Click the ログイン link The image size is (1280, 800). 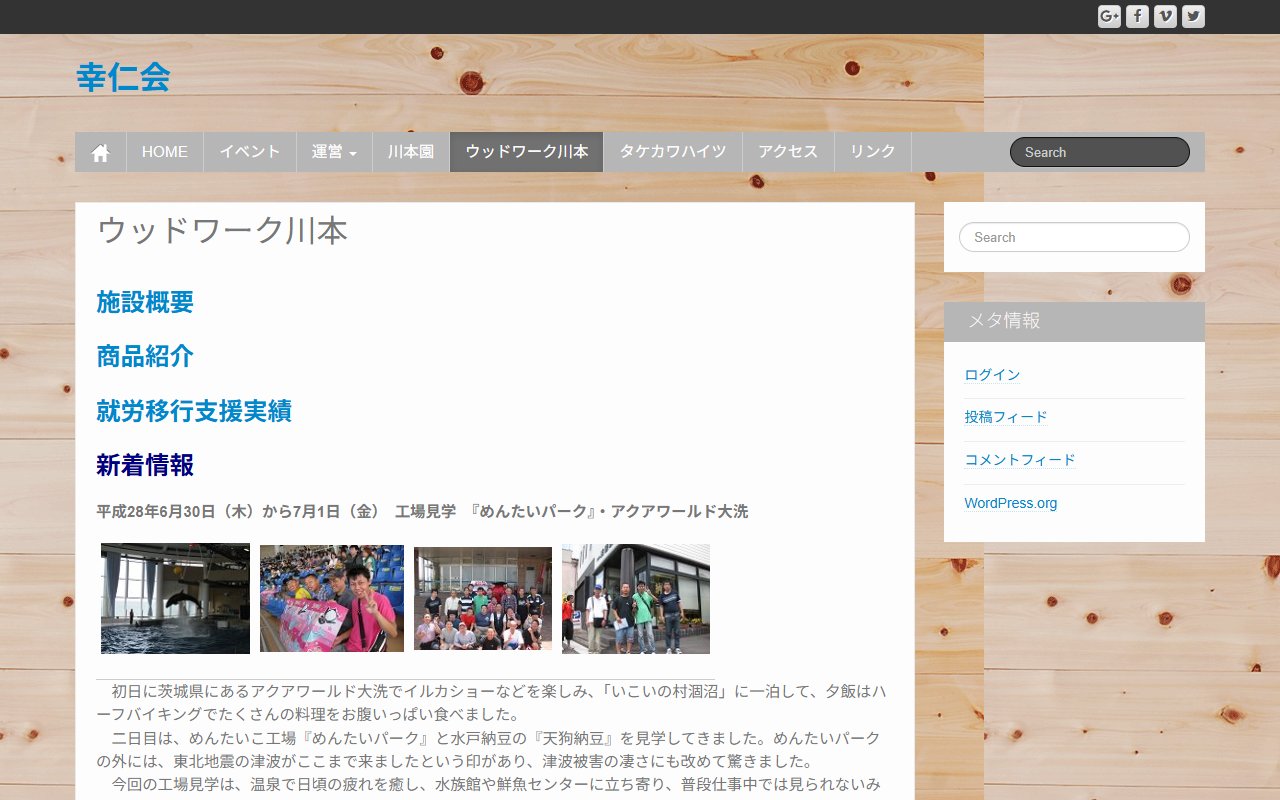click(992, 375)
